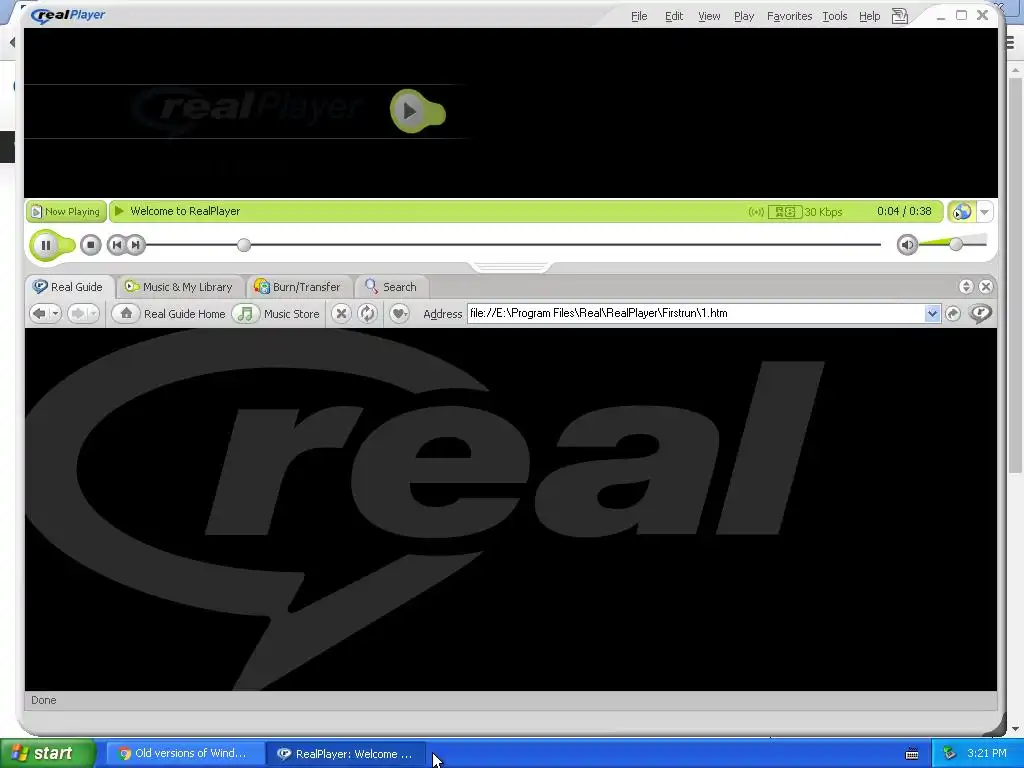This screenshot has width=1024, height=768.
Task: Detach the browser panel with the up-down arrow icon
Action: (966, 286)
